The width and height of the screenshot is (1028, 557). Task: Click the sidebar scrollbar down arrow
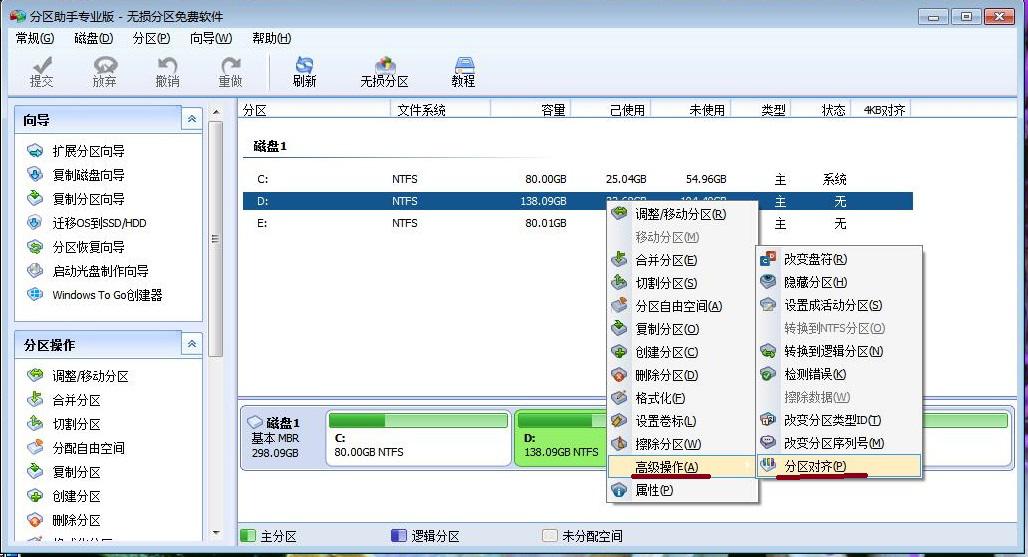click(216, 533)
